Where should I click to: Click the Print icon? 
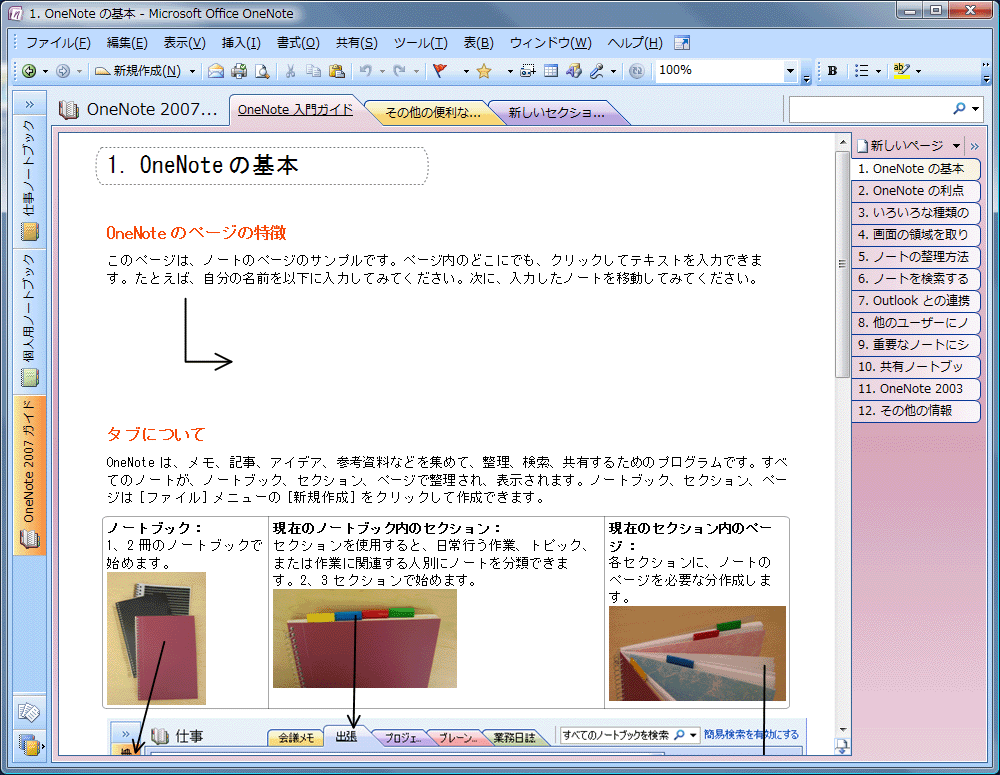pos(239,71)
